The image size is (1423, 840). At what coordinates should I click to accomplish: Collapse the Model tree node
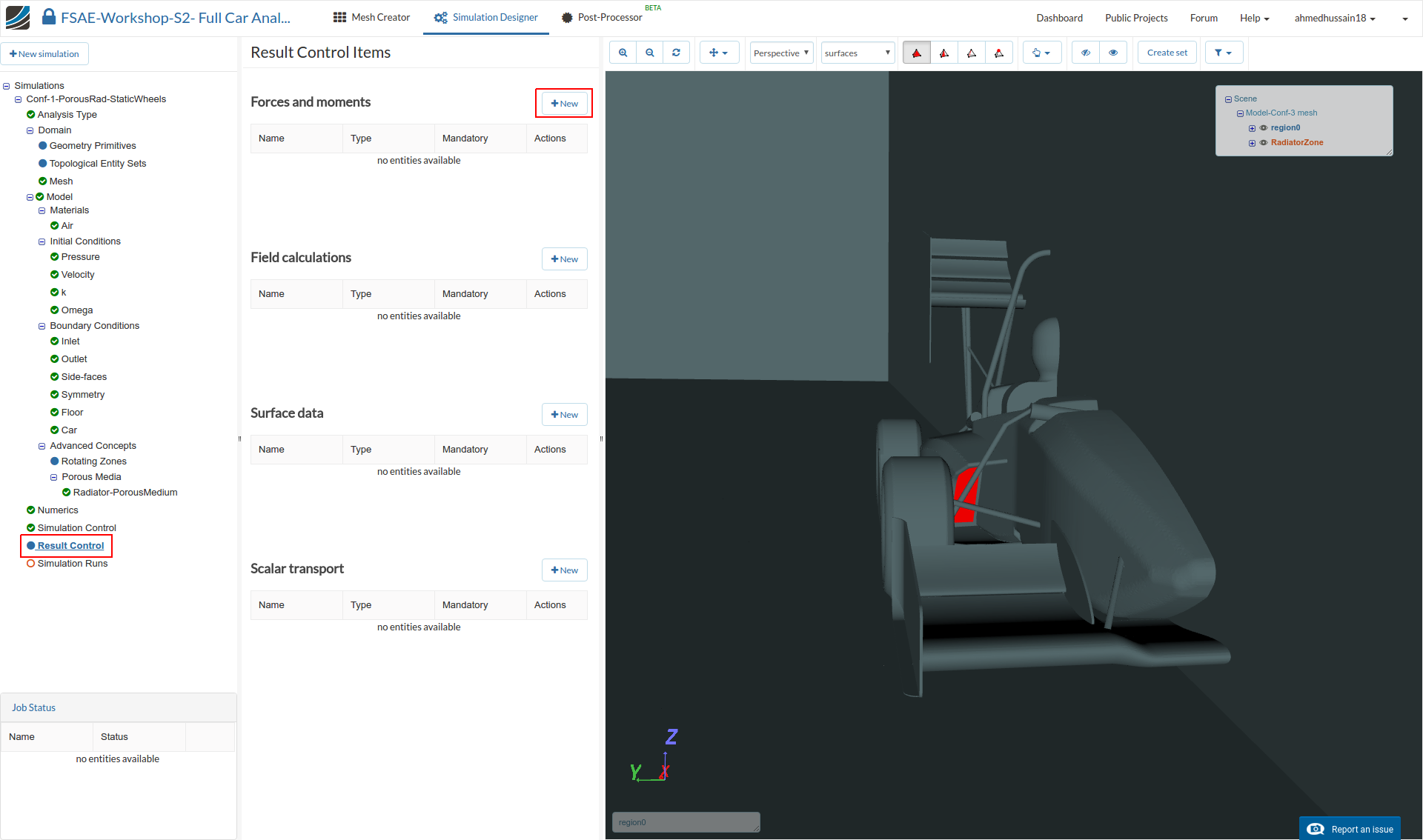(30, 197)
